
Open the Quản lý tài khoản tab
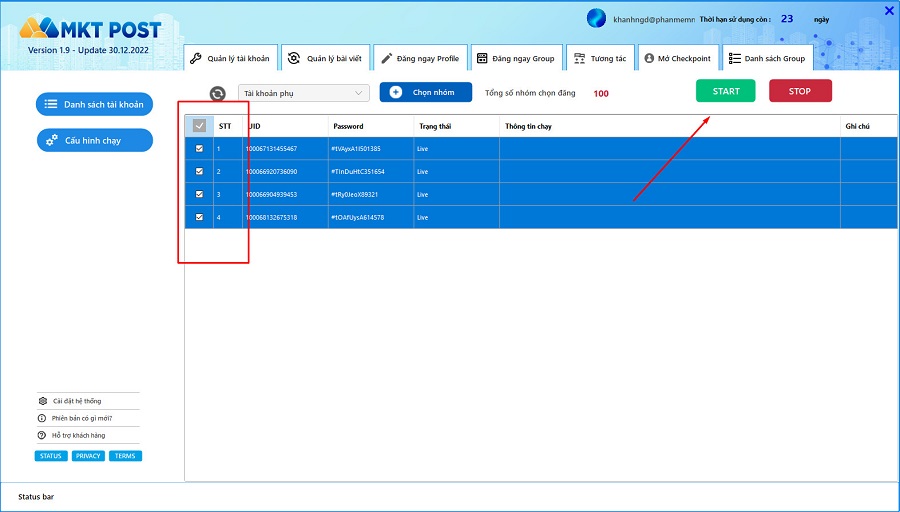tap(231, 58)
